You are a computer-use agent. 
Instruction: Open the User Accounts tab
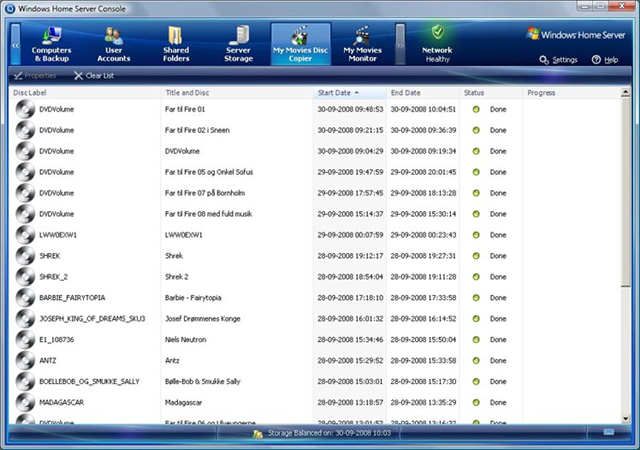point(113,45)
